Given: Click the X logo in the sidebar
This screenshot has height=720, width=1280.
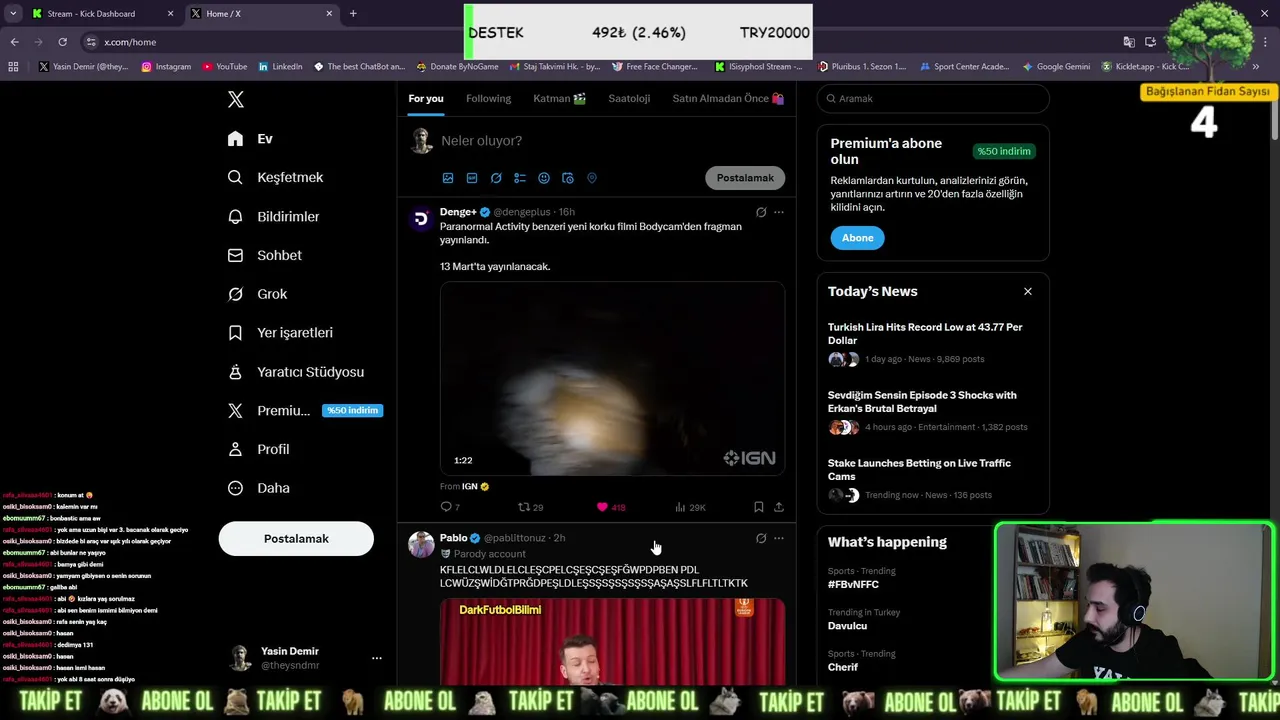Looking at the screenshot, I should pyautogui.click(x=236, y=99).
